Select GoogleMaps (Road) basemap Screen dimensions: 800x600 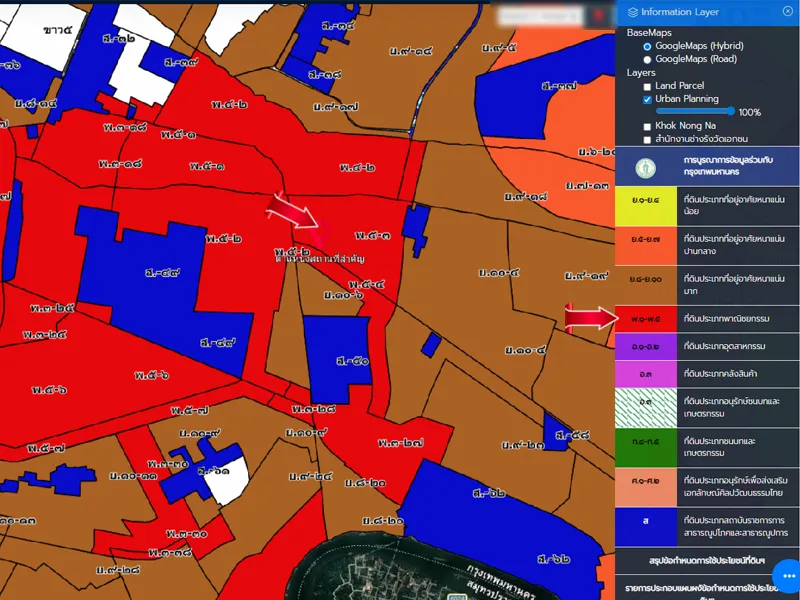pos(647,59)
